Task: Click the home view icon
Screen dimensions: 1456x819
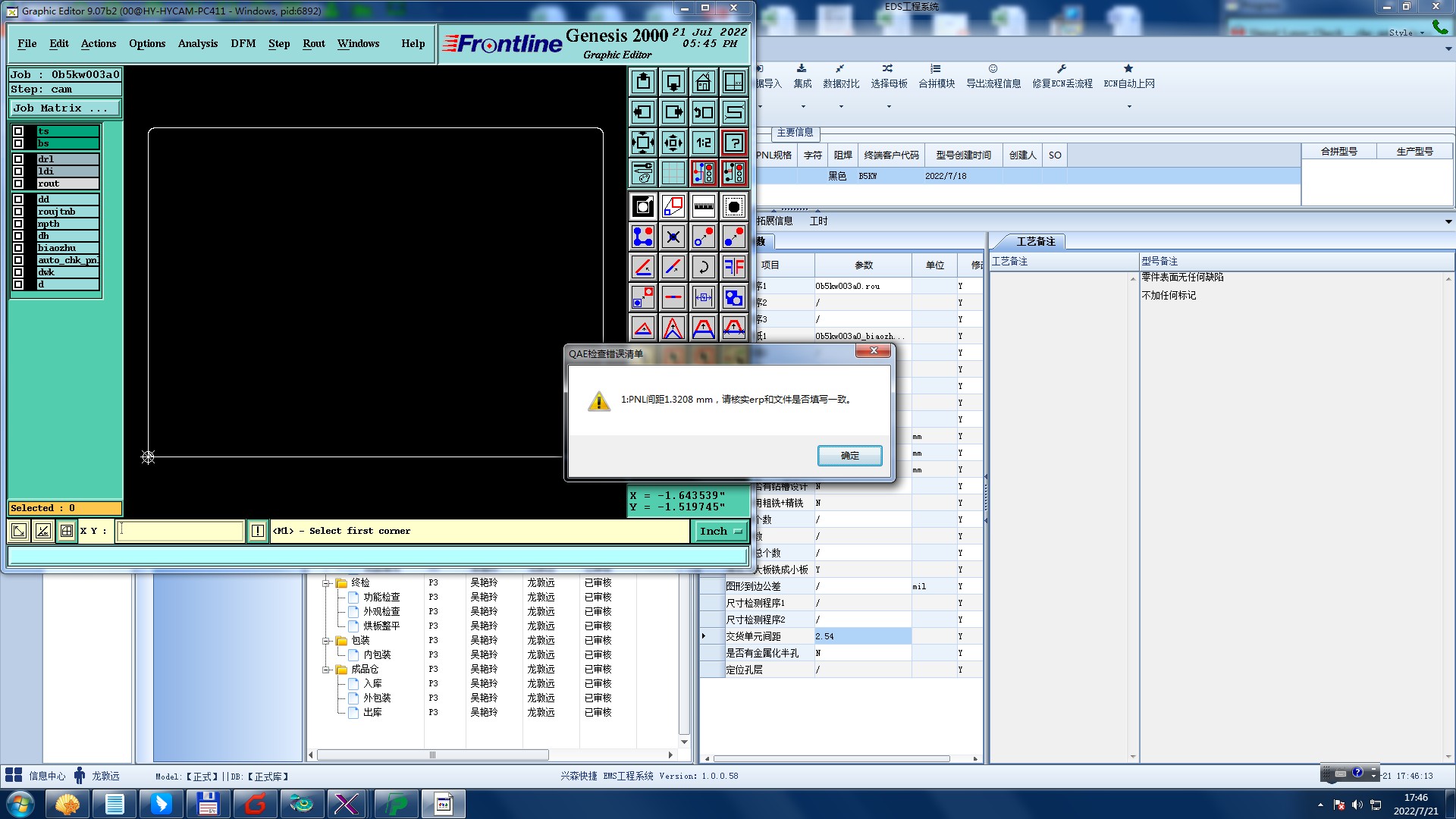Action: [x=703, y=82]
